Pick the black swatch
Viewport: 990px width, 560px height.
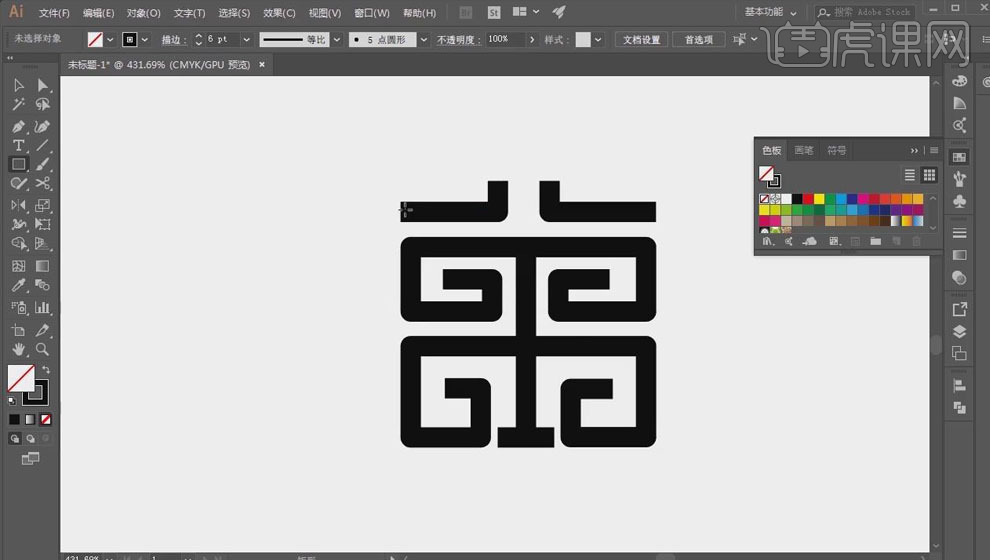pyautogui.click(x=797, y=199)
